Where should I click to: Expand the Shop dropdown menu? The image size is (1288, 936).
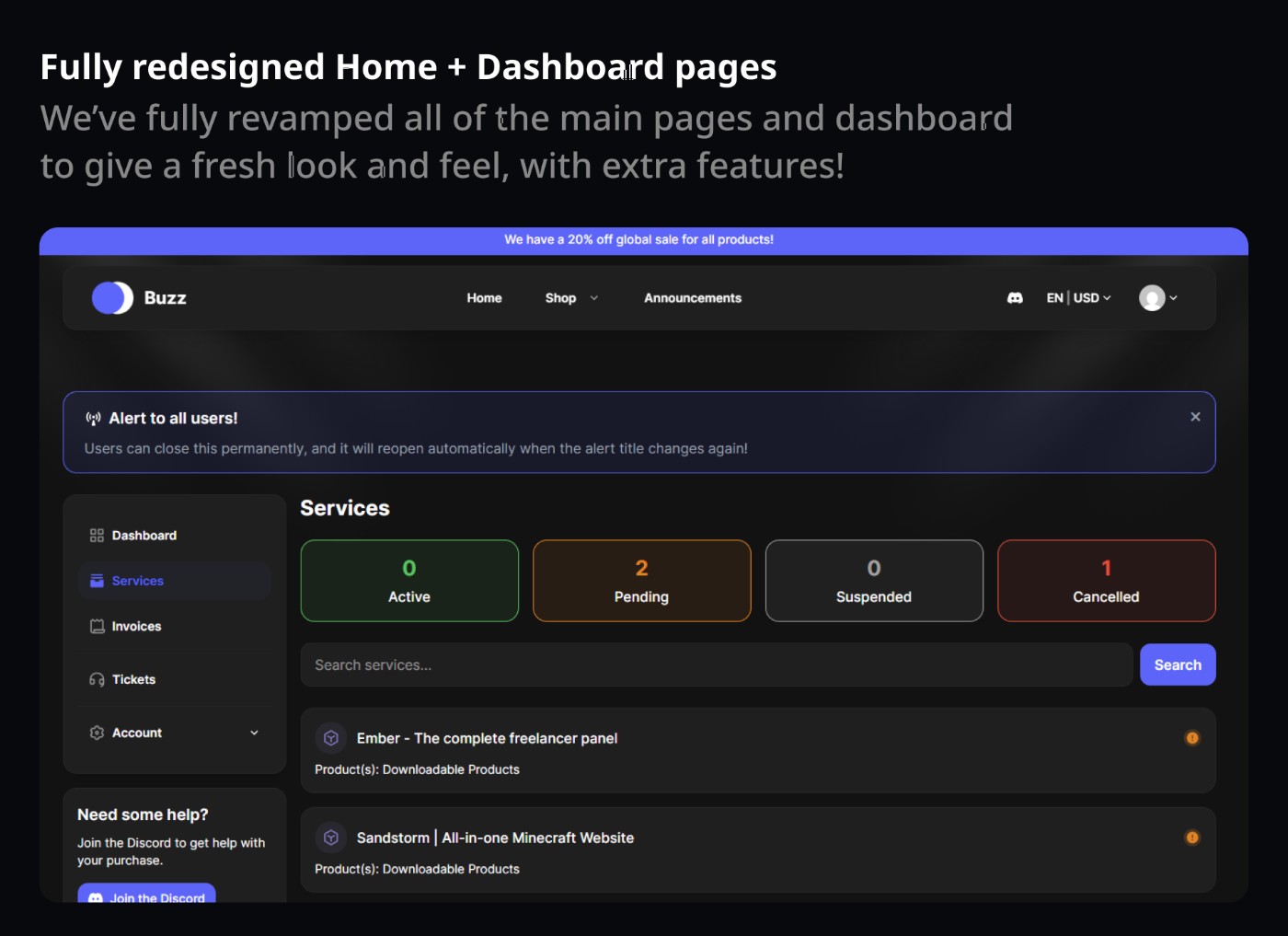click(x=570, y=298)
